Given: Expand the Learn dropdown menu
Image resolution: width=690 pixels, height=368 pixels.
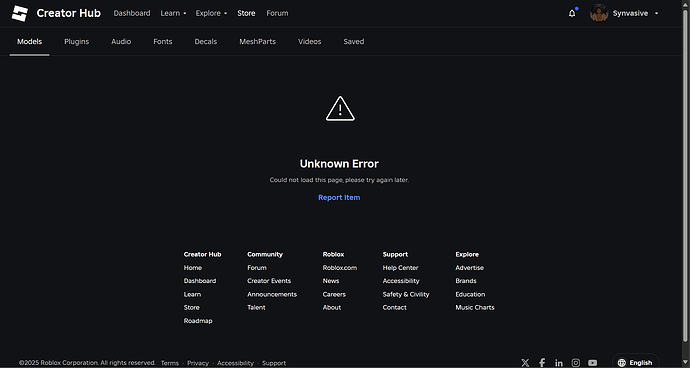Looking at the screenshot, I should 173,13.
